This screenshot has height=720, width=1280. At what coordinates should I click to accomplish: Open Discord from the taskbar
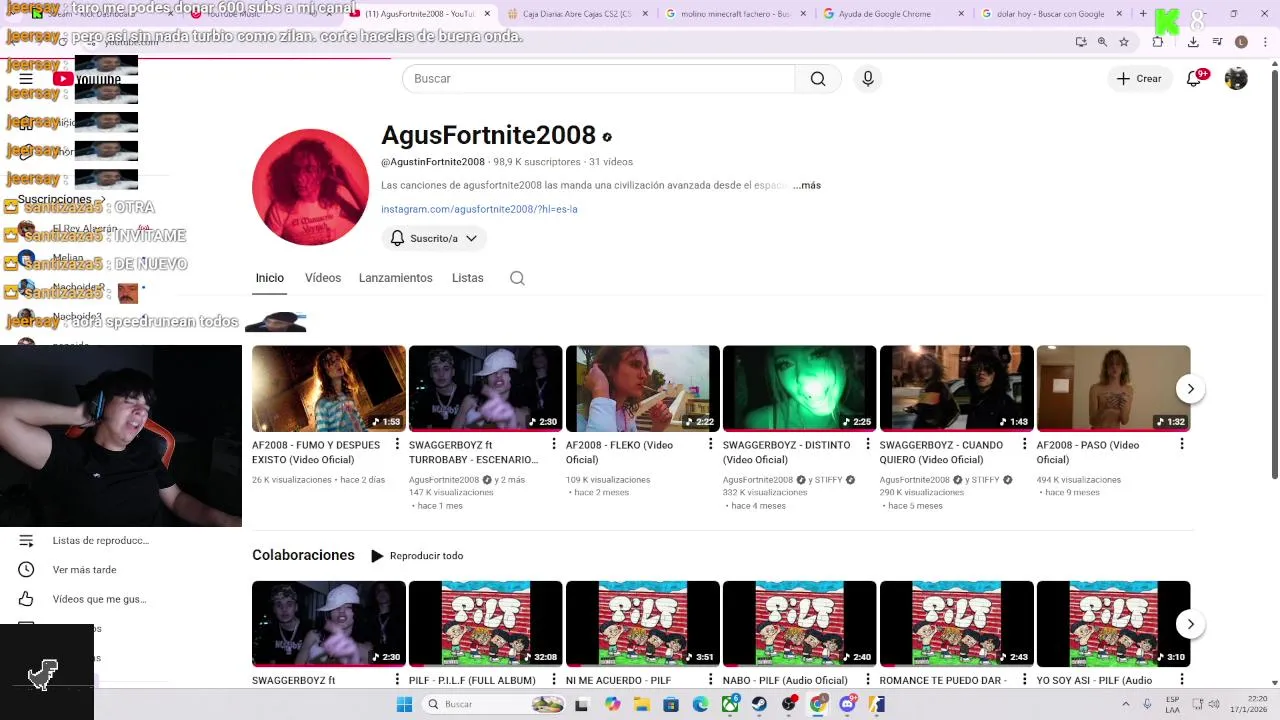tap(848, 704)
